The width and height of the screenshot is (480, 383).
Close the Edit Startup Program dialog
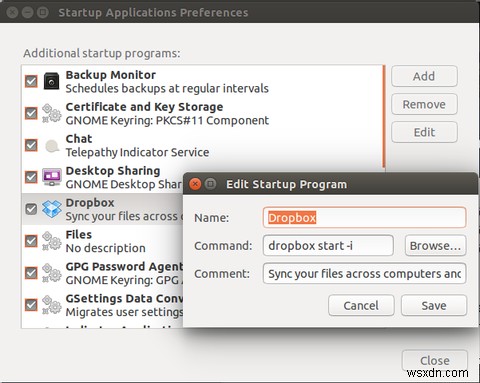coord(195,184)
